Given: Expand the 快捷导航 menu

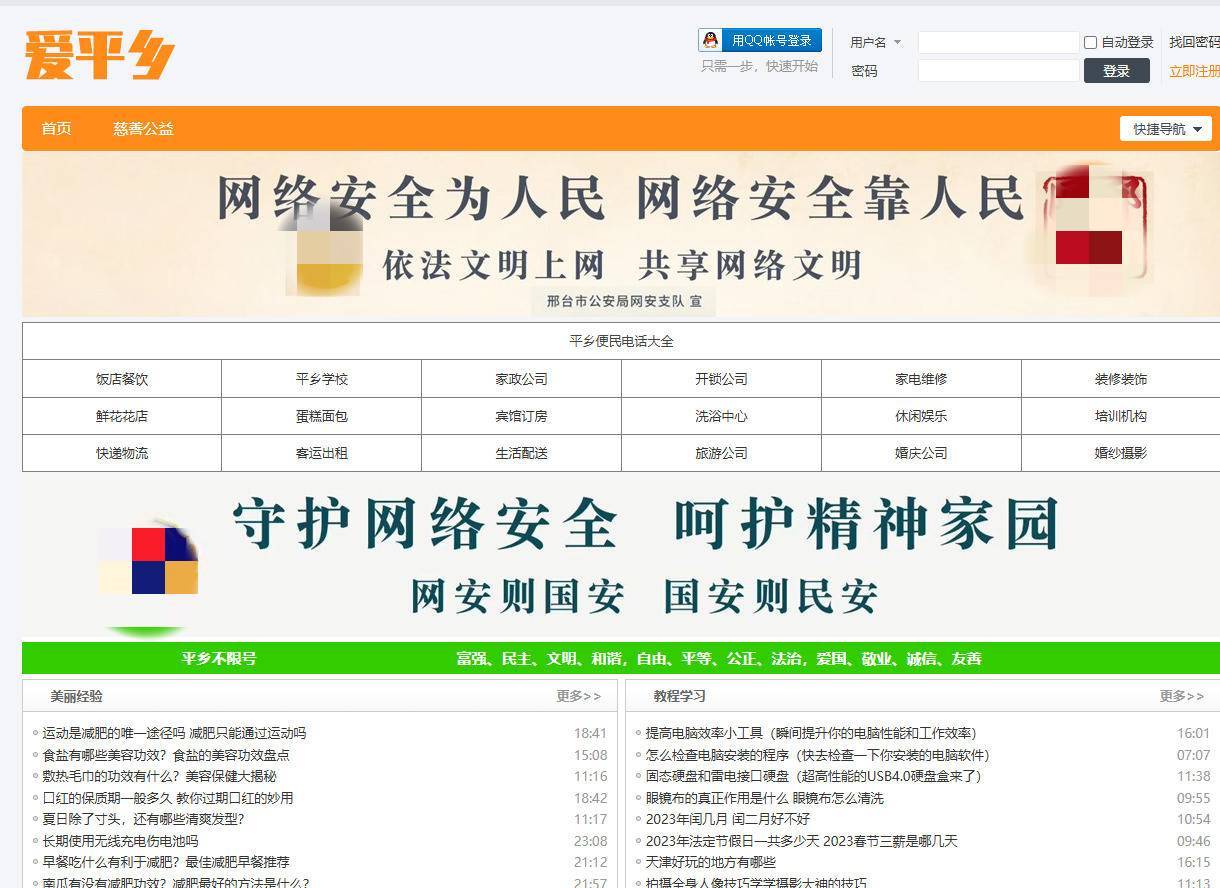Looking at the screenshot, I should [1164, 128].
